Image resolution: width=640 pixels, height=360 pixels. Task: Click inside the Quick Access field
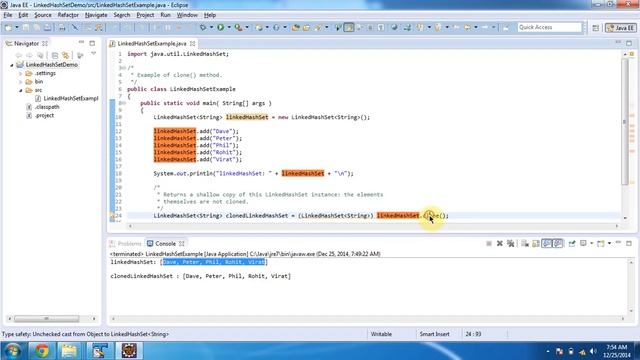tap(549, 27)
